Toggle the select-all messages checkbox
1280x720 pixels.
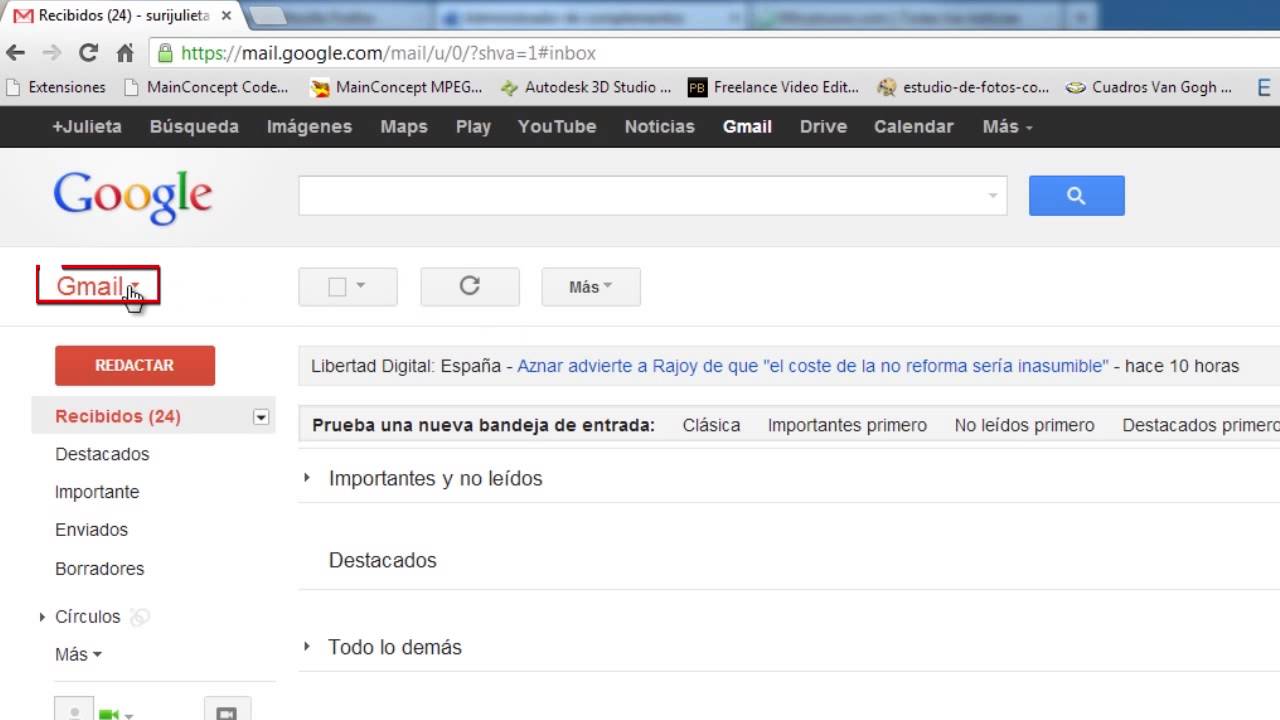click(337, 286)
